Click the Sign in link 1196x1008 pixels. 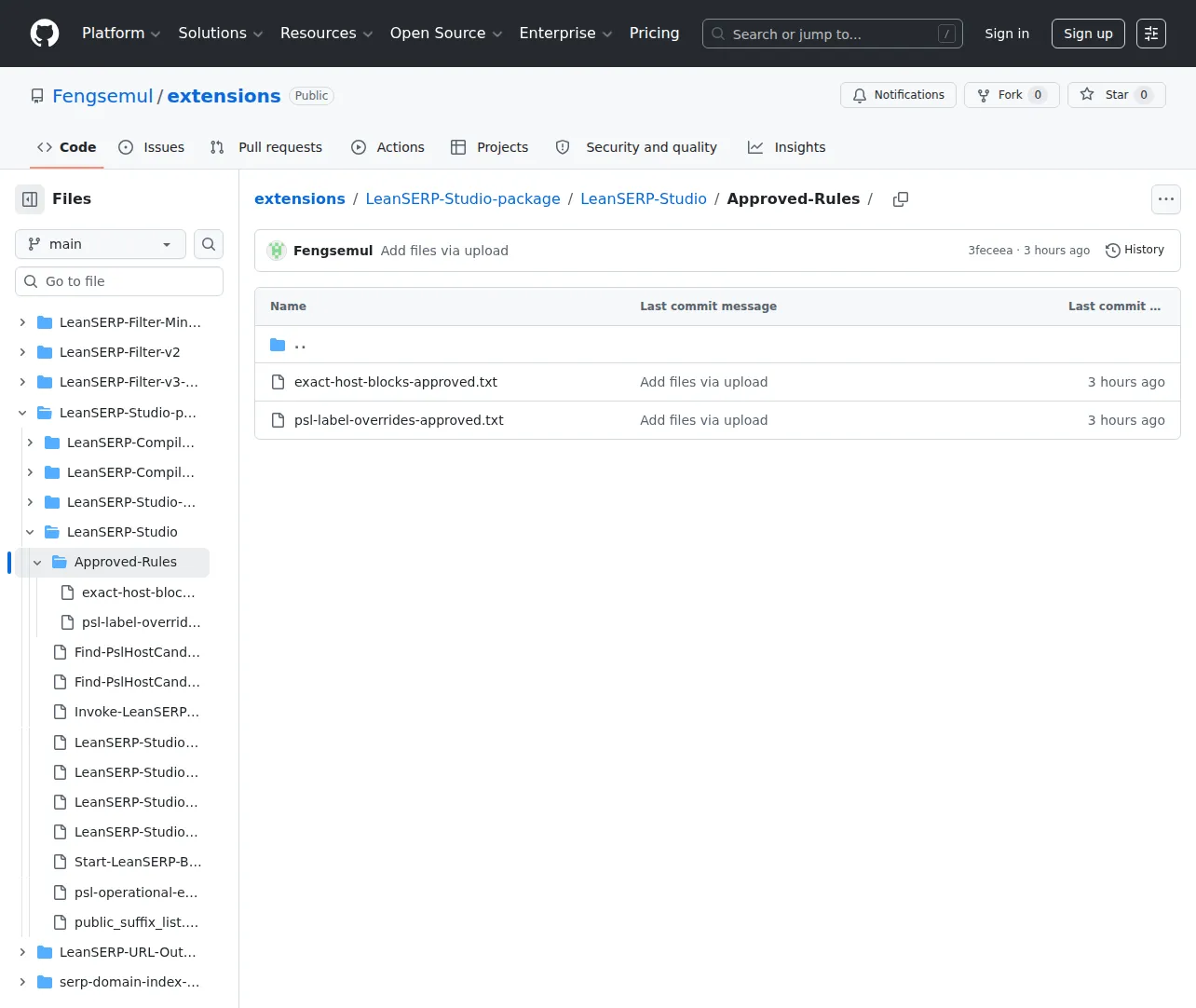[x=1007, y=34]
